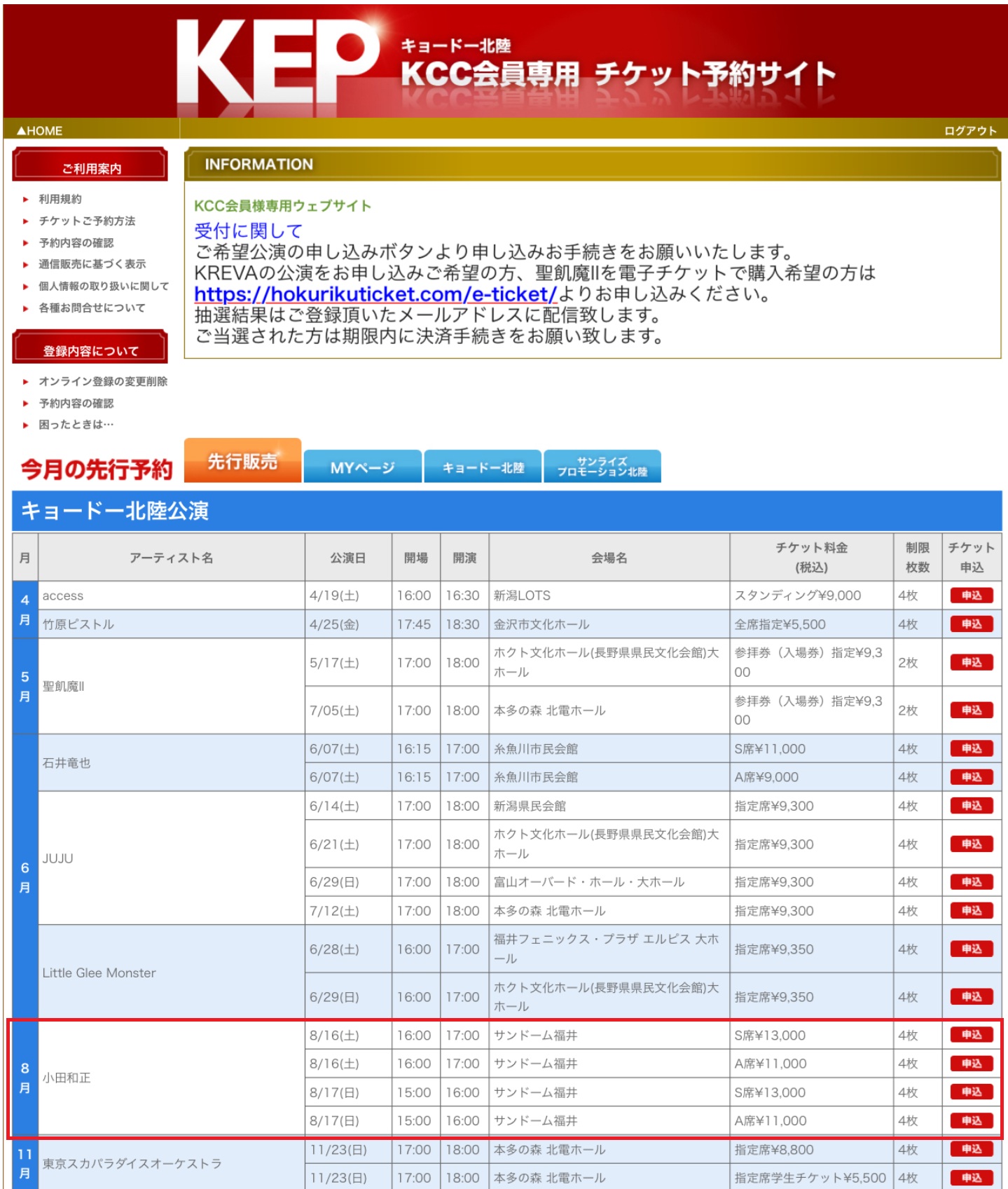The width and height of the screenshot is (1008, 1189).
Task: Click 申込 for 竹原ピストル on 4/25
Action: 972,624
